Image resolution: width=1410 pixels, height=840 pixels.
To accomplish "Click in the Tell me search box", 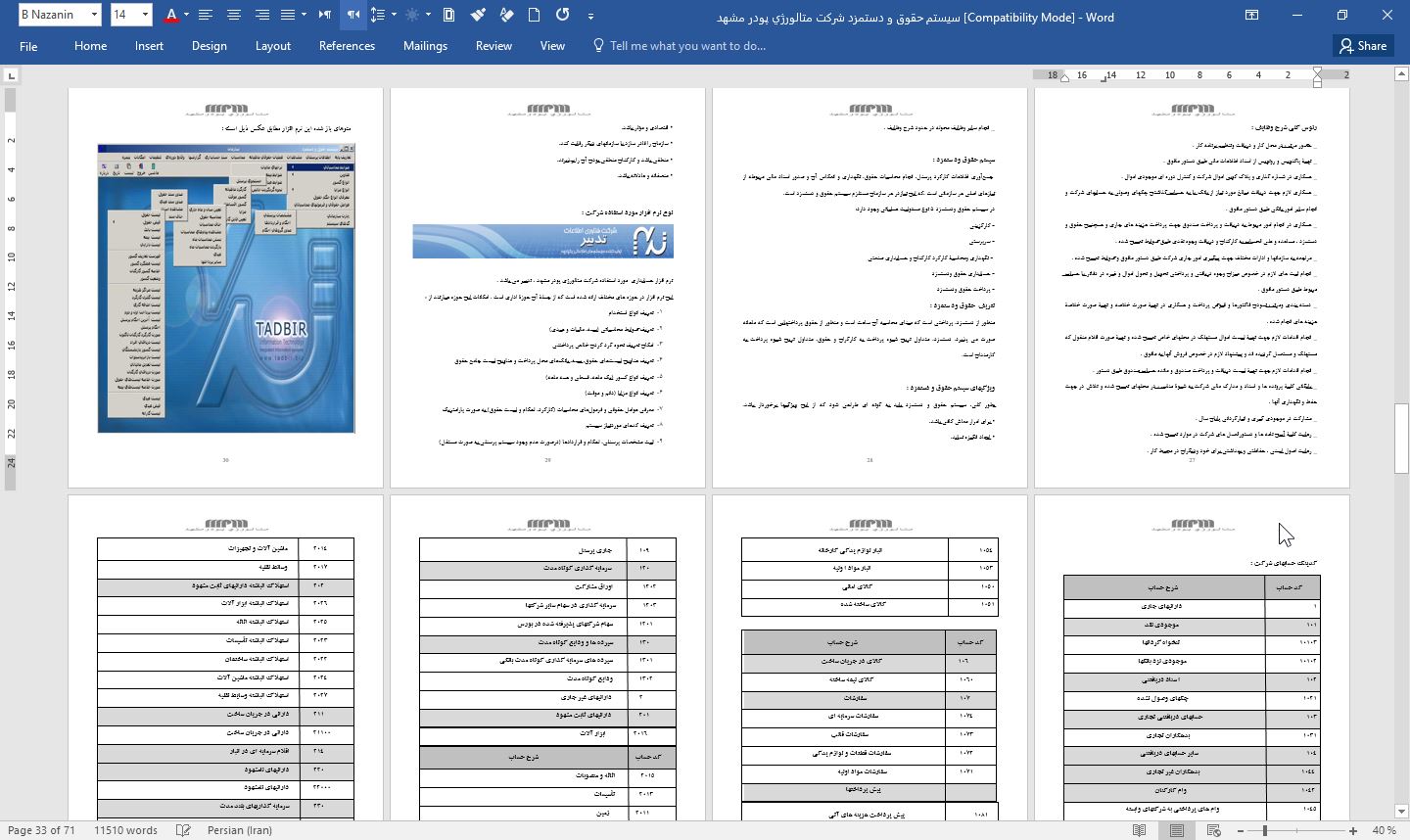I will coord(687,46).
